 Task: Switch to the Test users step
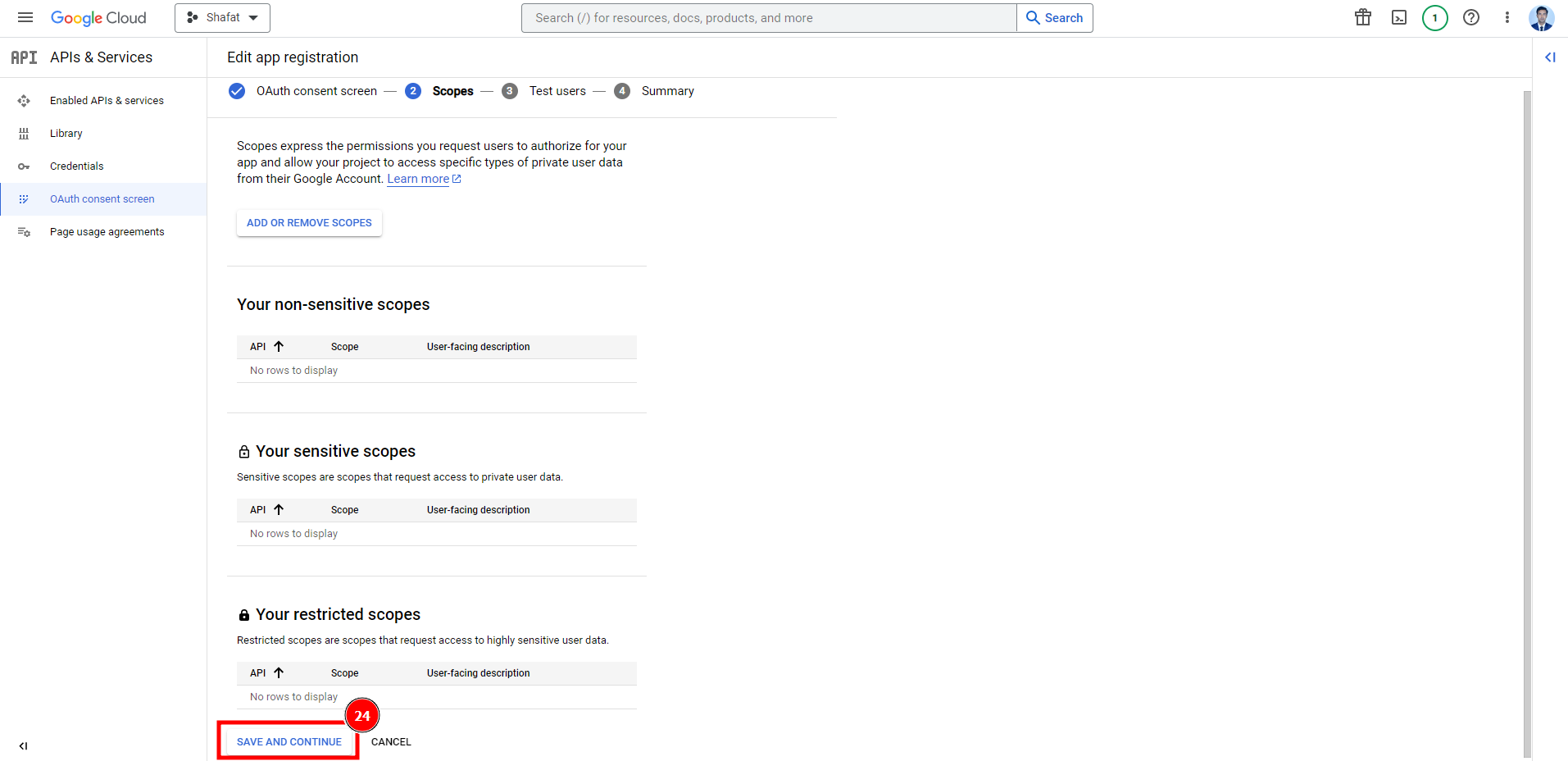pos(557,91)
